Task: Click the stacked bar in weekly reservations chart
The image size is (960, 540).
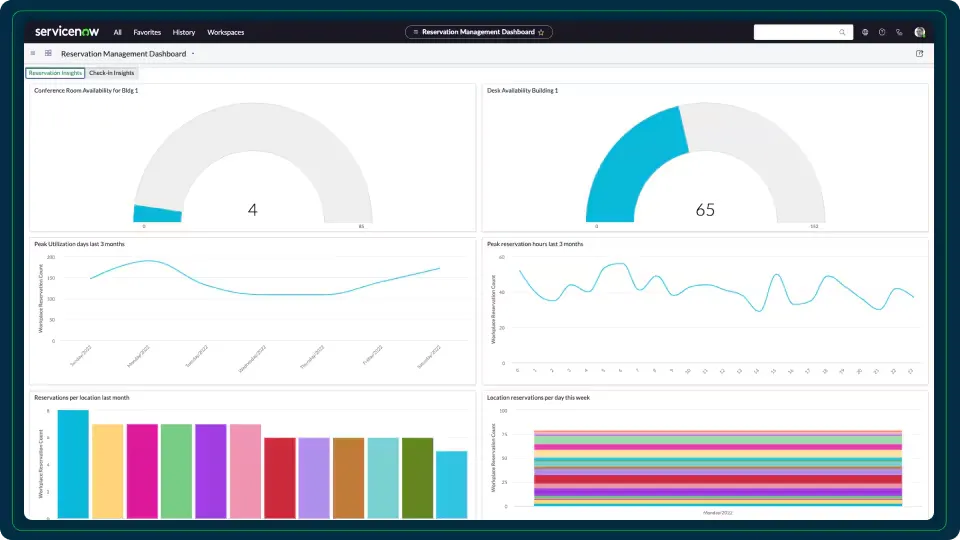Action: pyautogui.click(x=718, y=468)
